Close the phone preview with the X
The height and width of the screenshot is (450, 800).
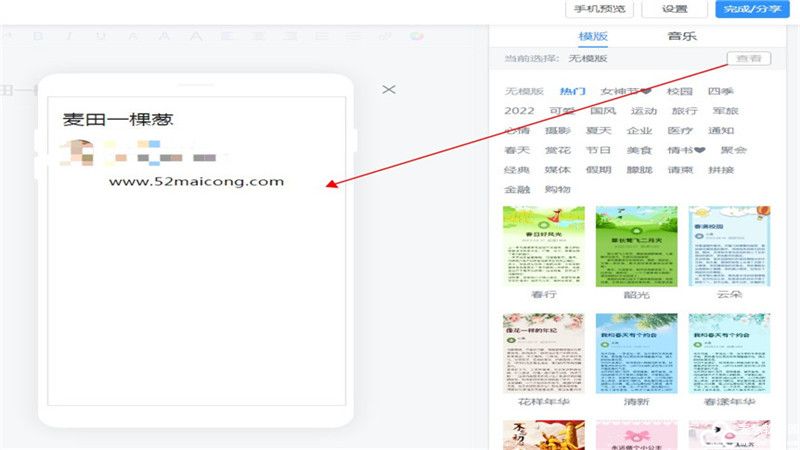click(x=389, y=90)
